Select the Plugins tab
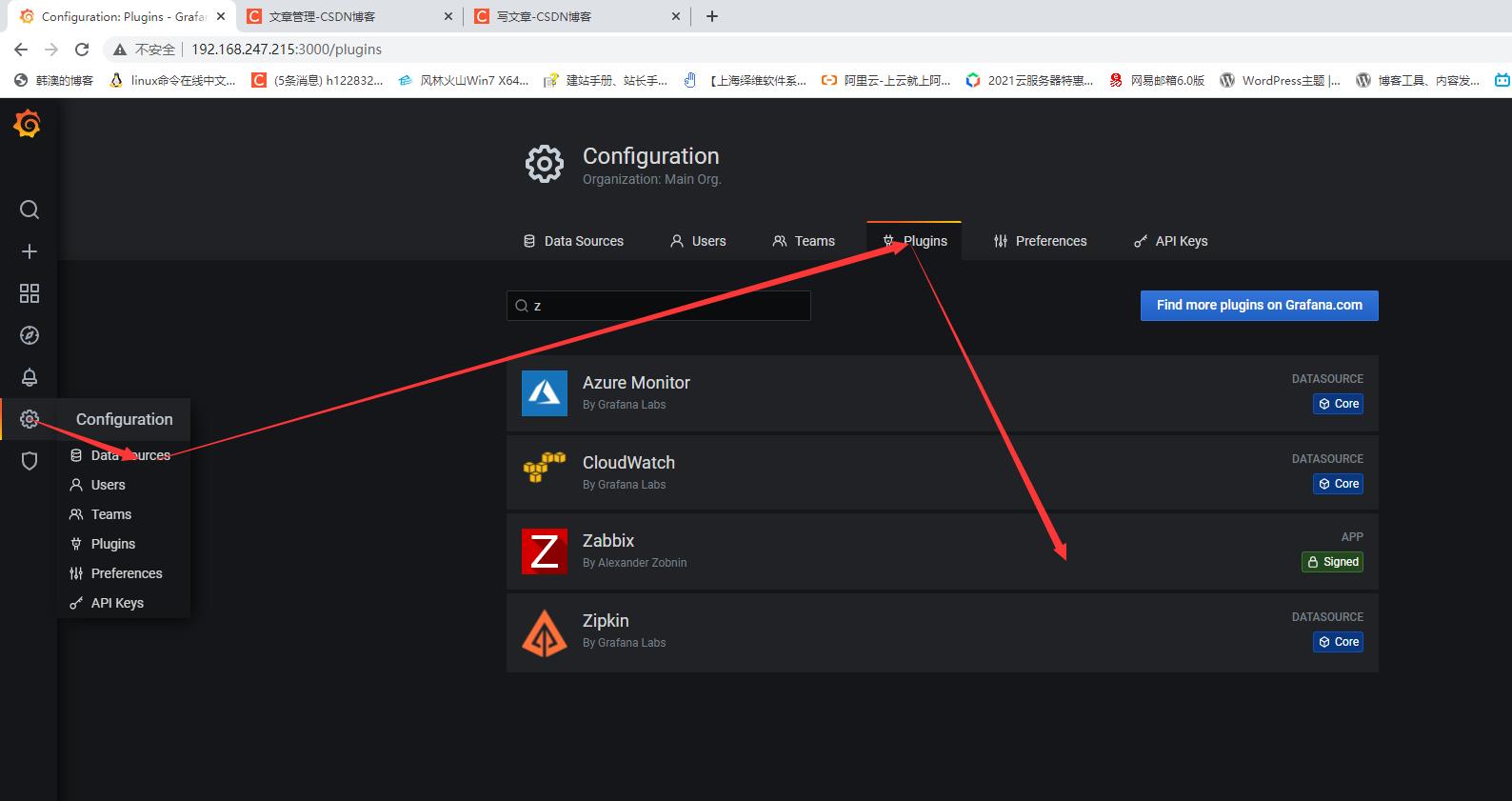 point(914,241)
